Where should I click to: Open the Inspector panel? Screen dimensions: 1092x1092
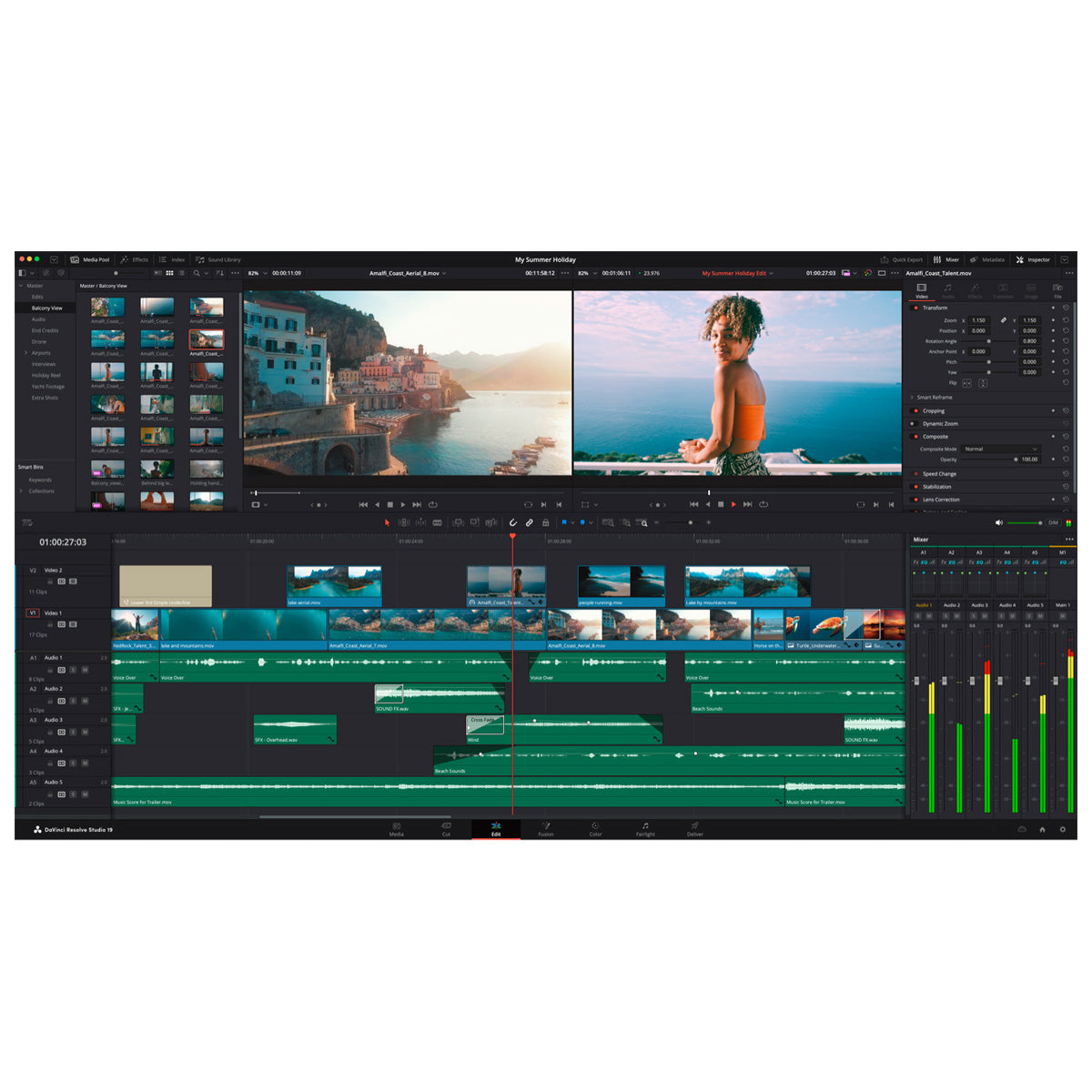[x=1033, y=259]
